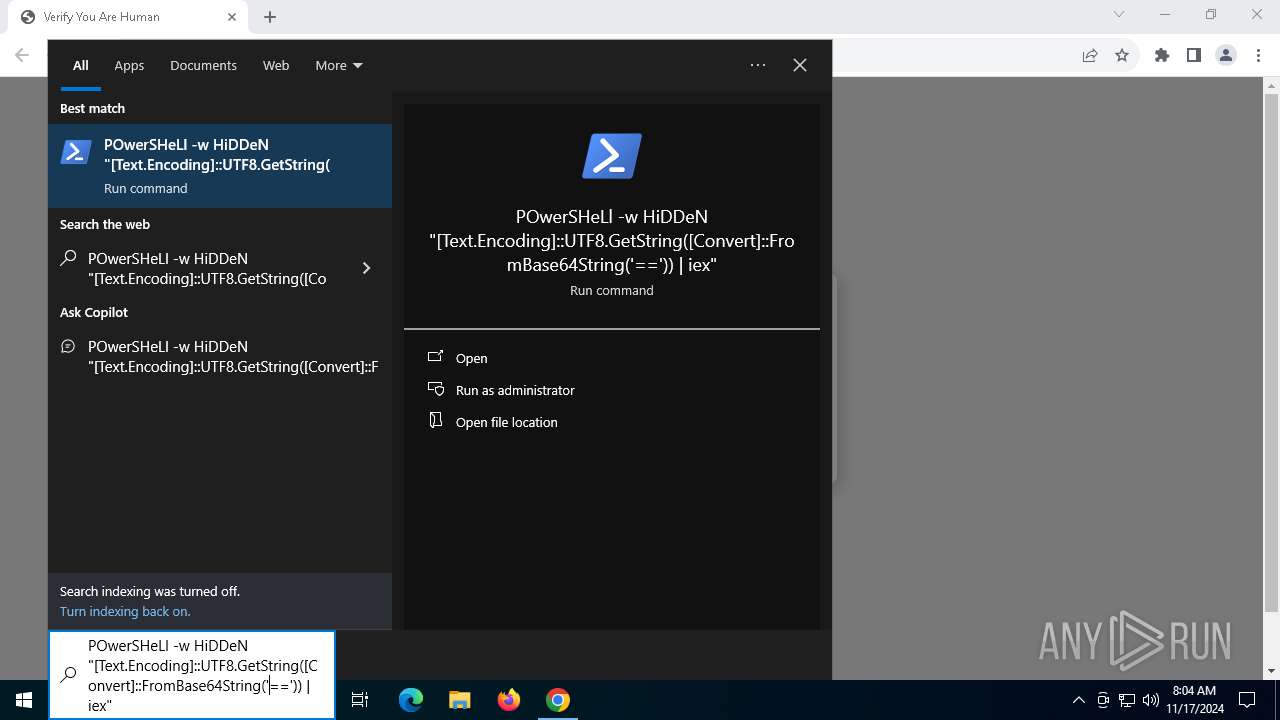Click the Copilot chat bubble icon
Screen dimensions: 1280x720
tap(68, 346)
